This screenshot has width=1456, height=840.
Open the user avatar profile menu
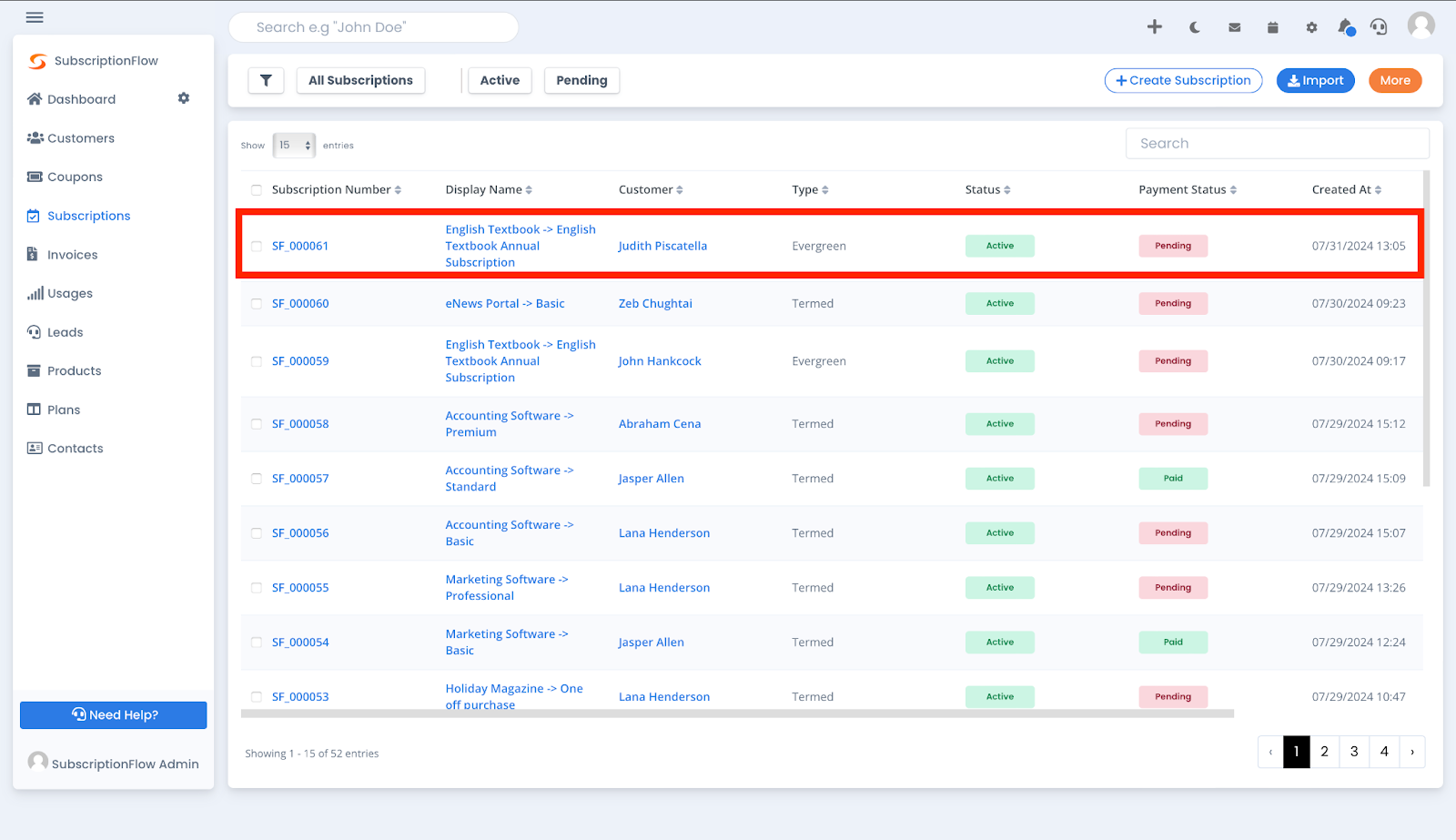1421,25
